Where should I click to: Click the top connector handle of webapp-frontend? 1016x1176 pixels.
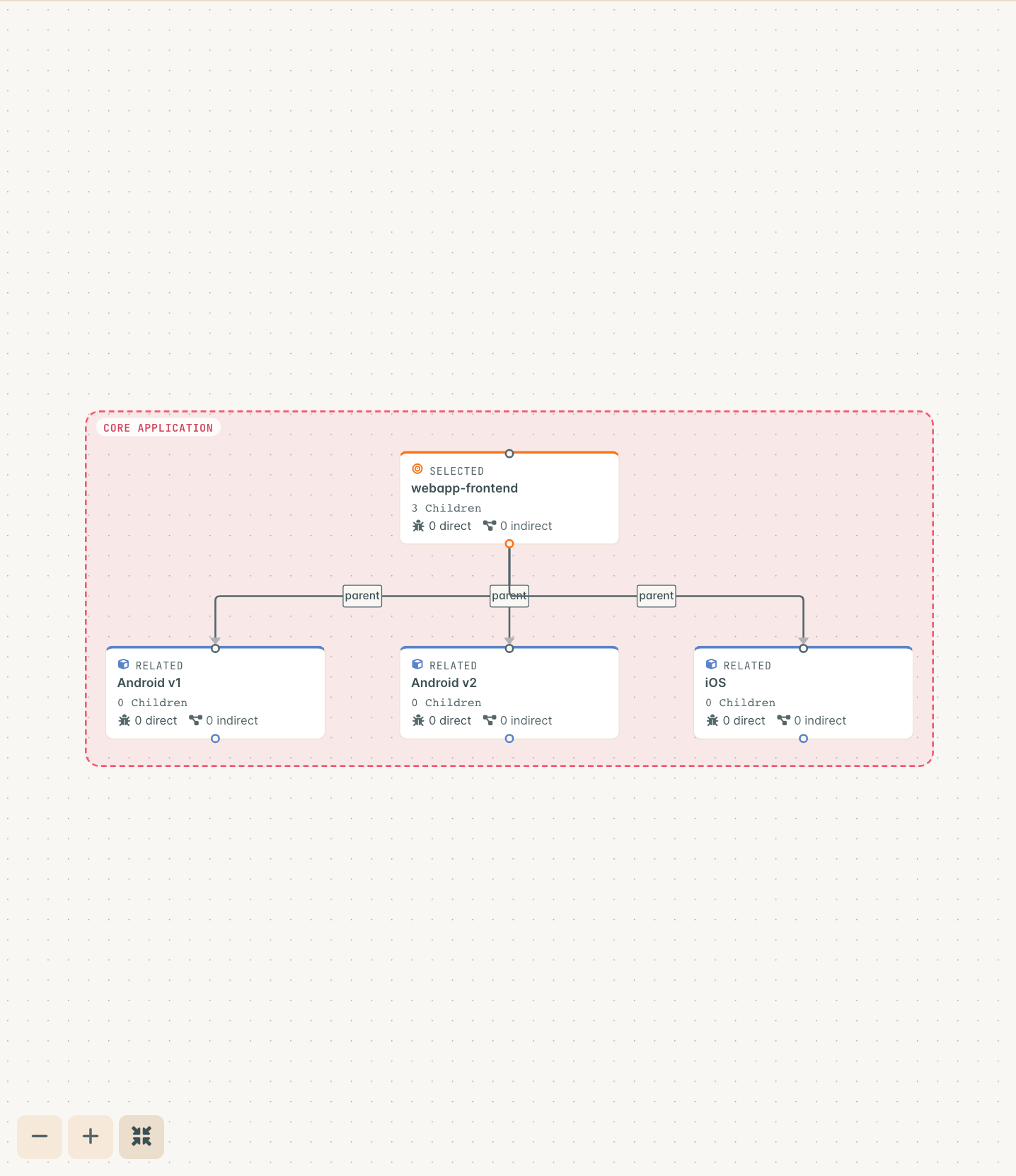[509, 454]
